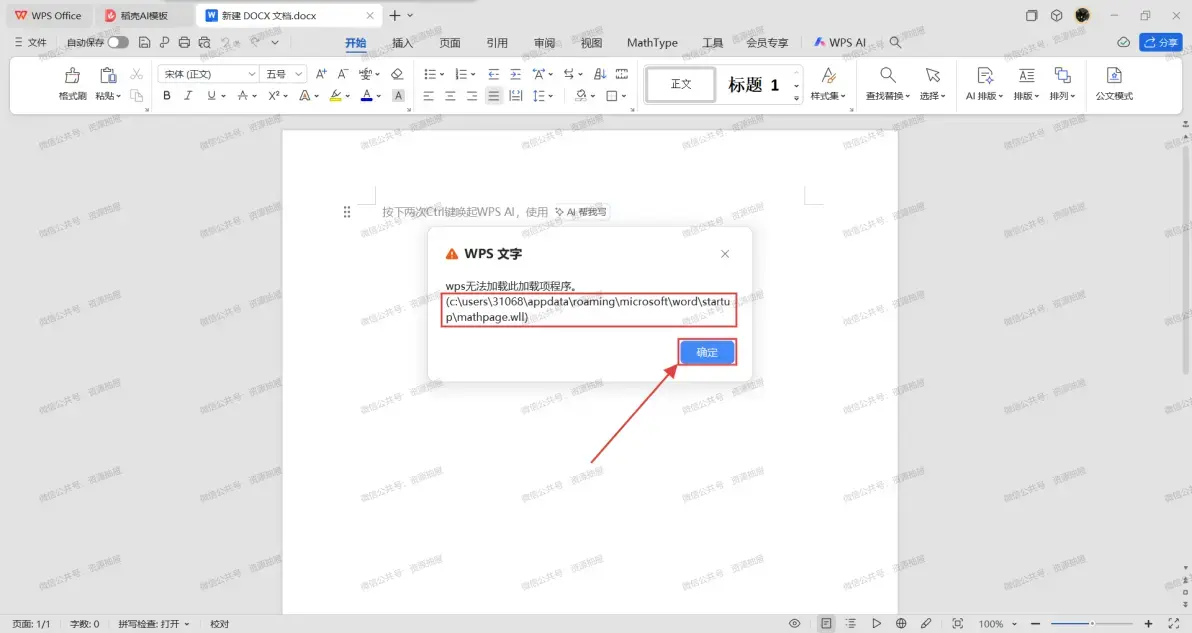Center align the paragraph

pos(450,96)
